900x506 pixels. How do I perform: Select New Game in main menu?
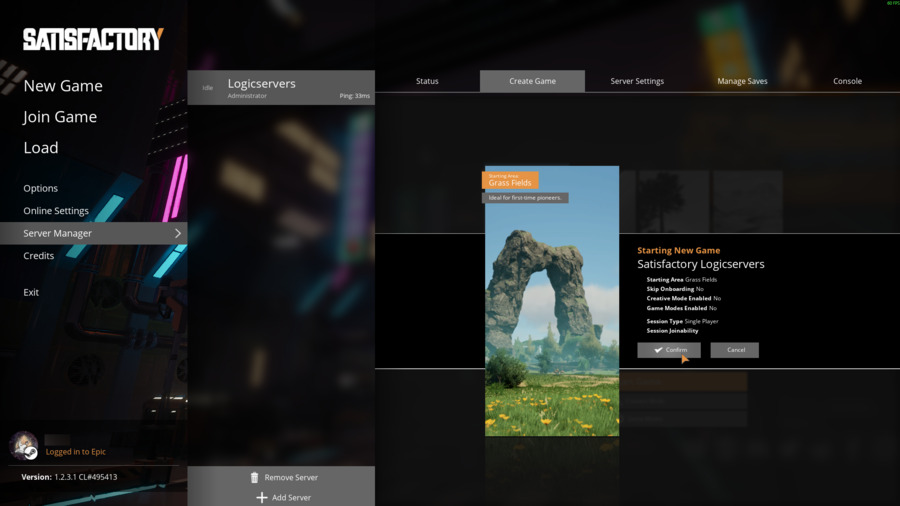pyautogui.click(x=63, y=86)
